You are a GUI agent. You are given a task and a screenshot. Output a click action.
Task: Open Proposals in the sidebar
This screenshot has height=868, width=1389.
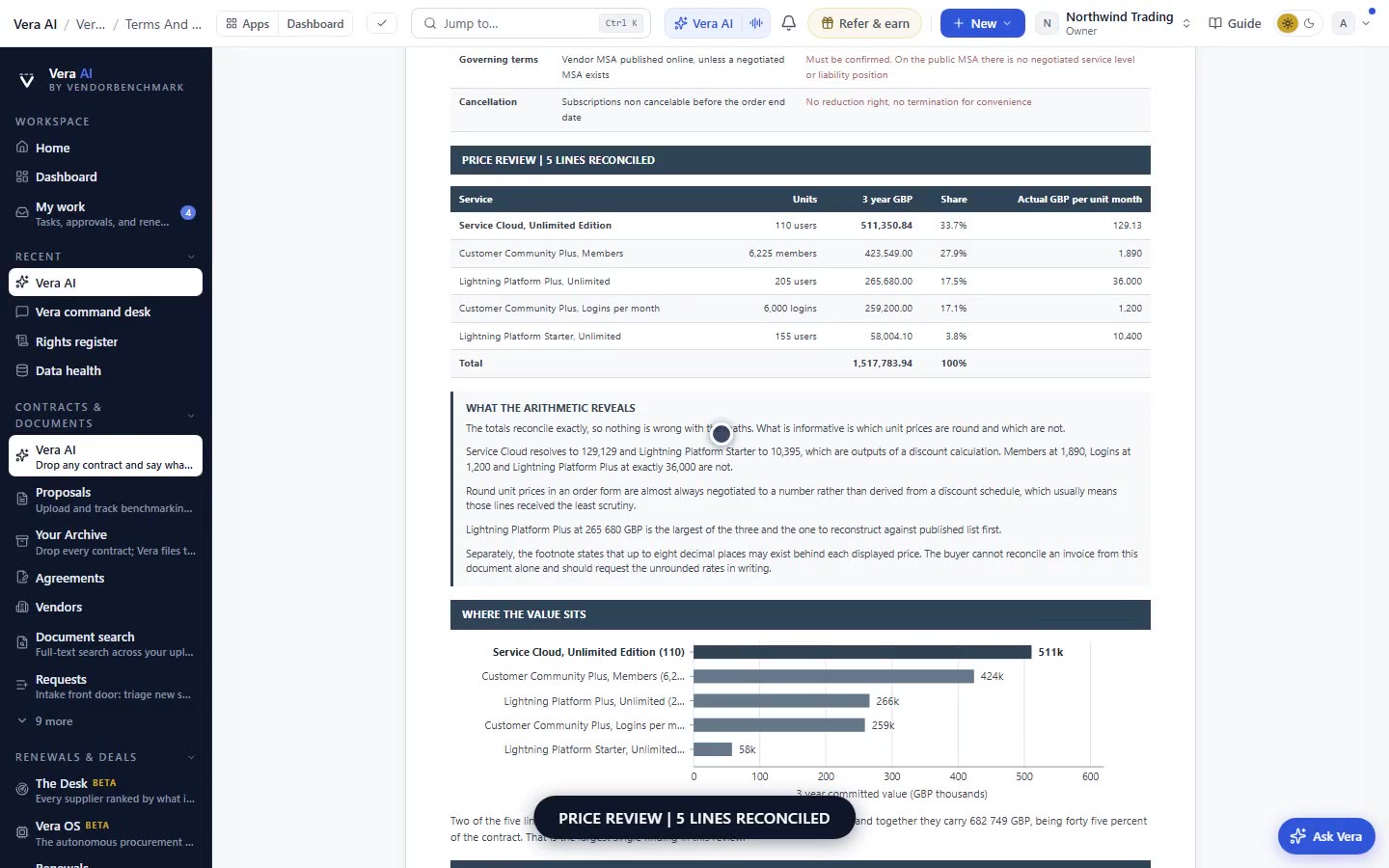coord(106,500)
